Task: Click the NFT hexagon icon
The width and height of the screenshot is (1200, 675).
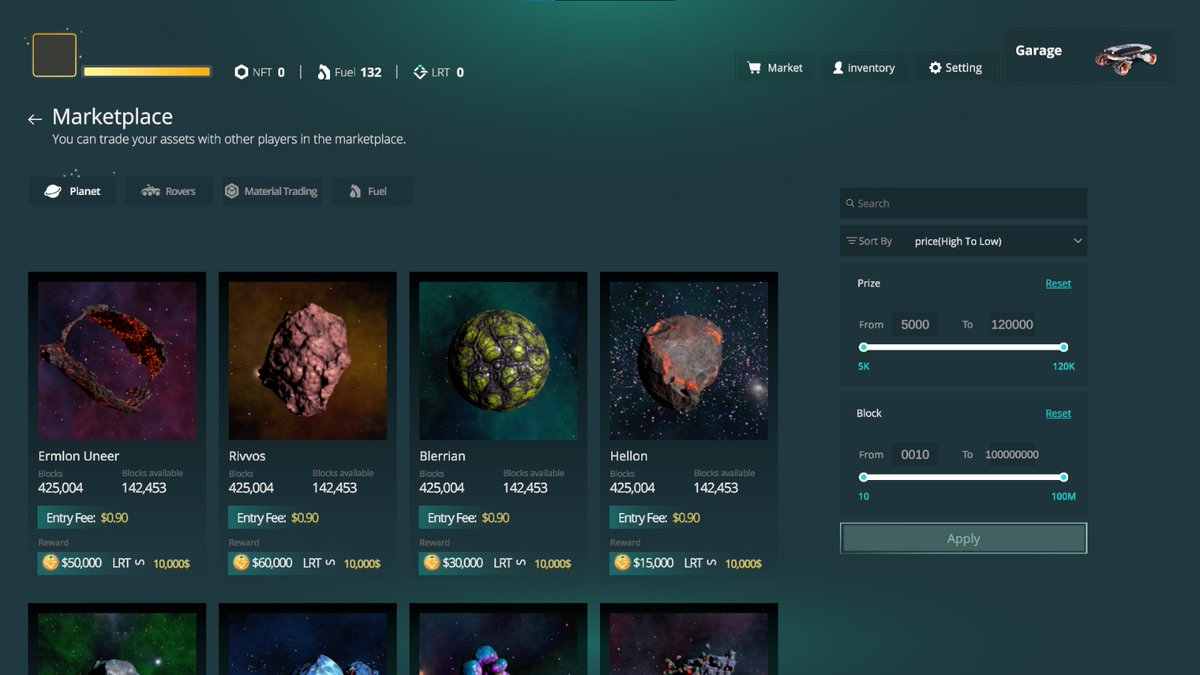Action: coord(241,72)
